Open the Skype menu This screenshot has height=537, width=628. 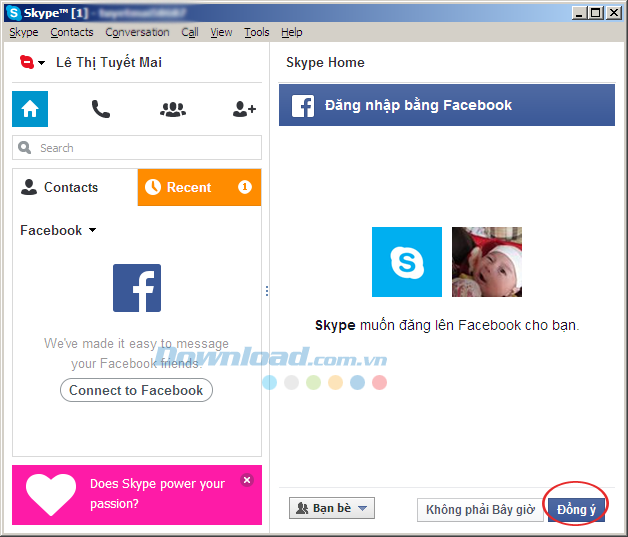pos(24,32)
